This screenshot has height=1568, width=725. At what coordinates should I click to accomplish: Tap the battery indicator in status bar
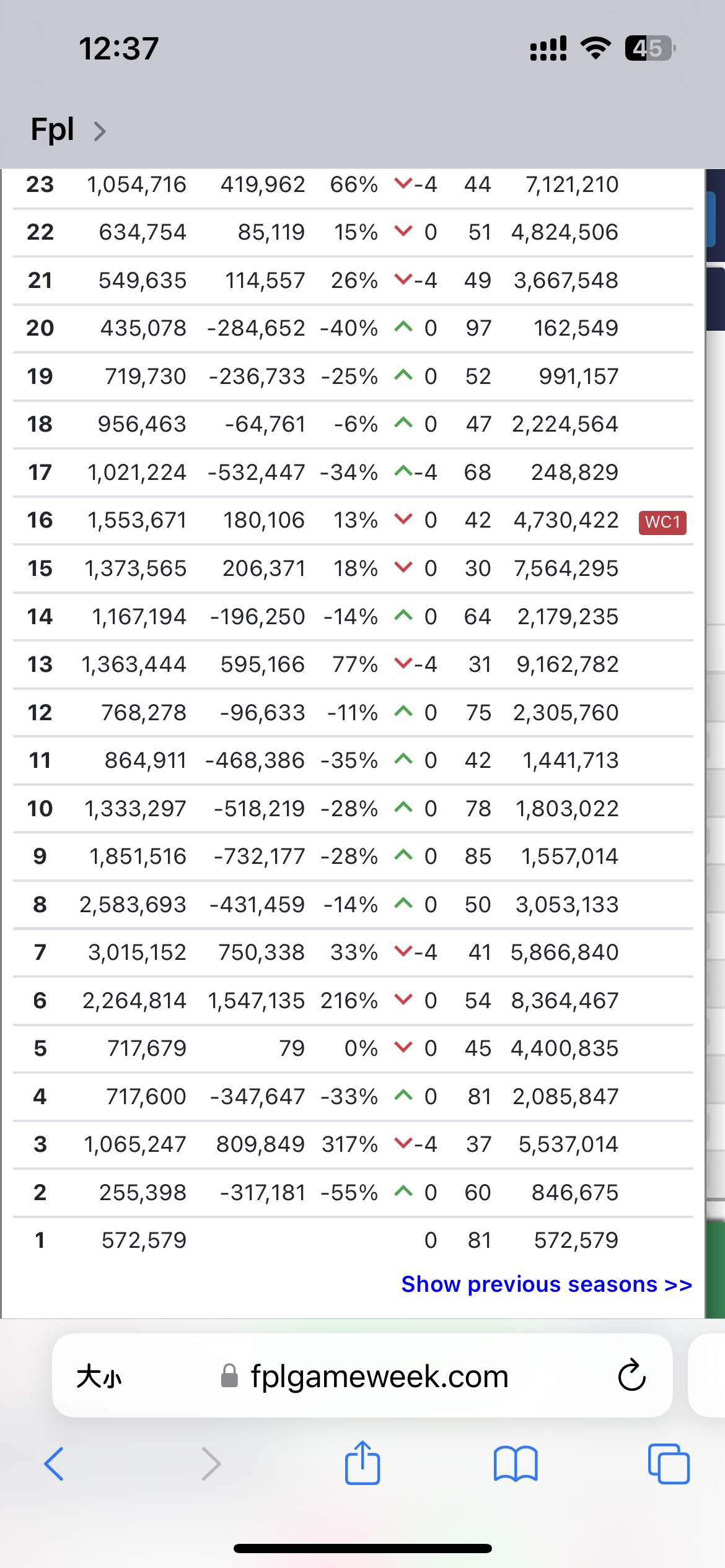649,48
